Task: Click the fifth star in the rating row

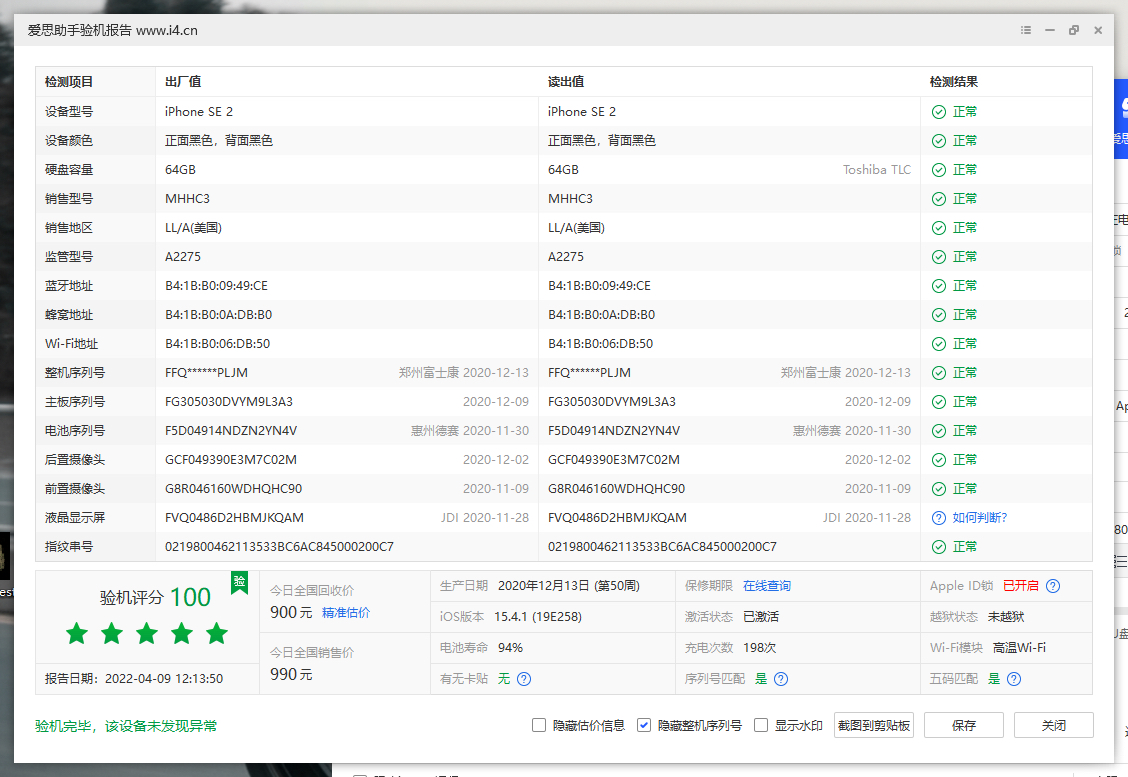Action: (x=216, y=633)
